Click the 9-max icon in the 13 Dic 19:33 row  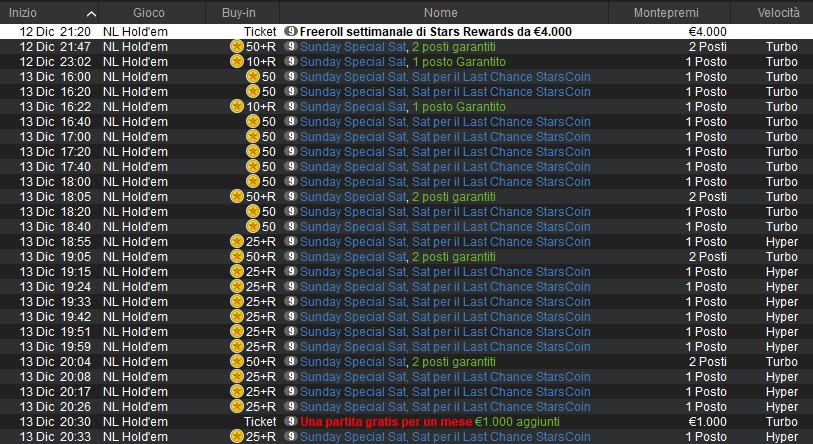click(291, 302)
